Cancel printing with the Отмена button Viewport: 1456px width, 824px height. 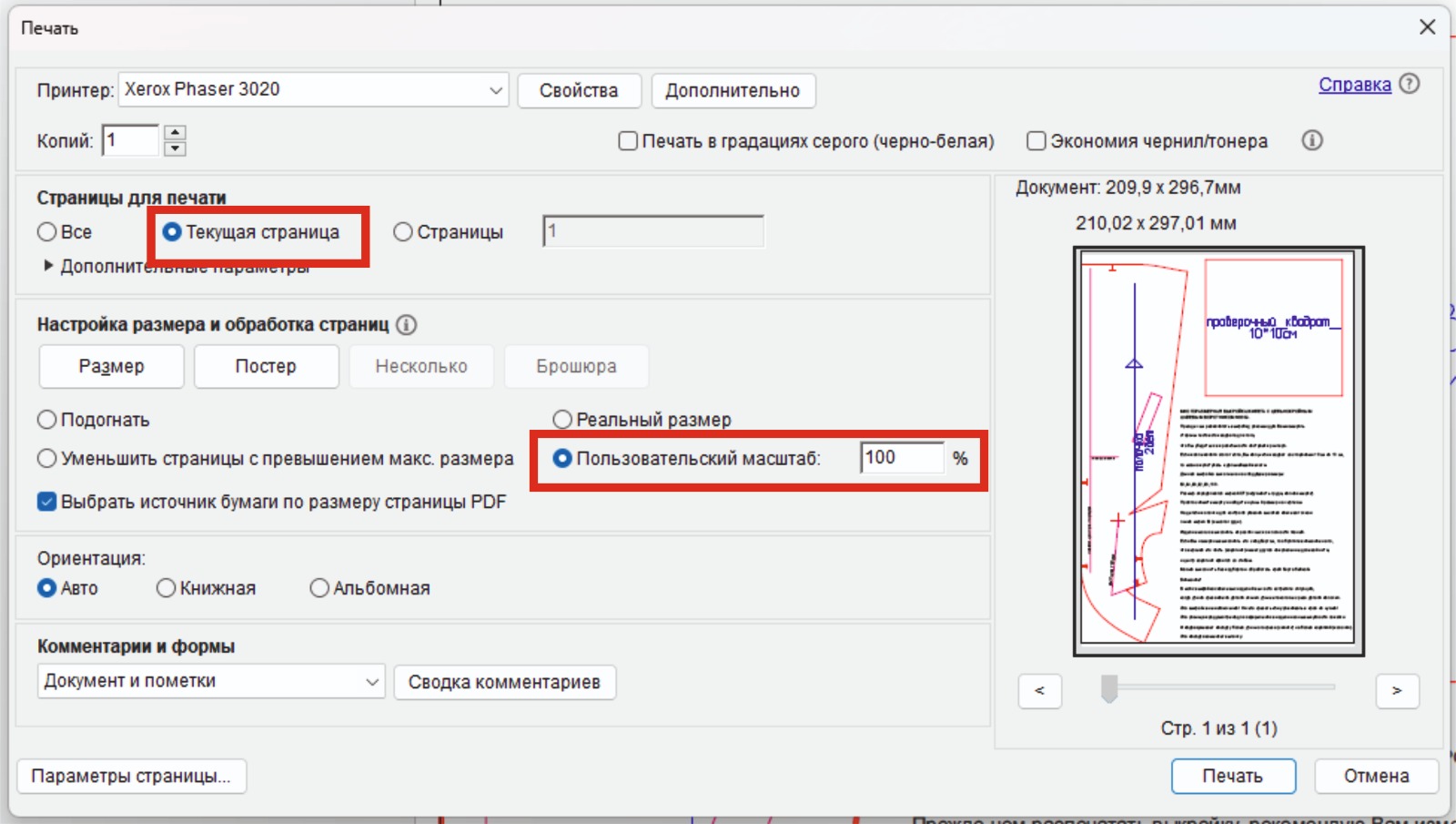[1377, 776]
